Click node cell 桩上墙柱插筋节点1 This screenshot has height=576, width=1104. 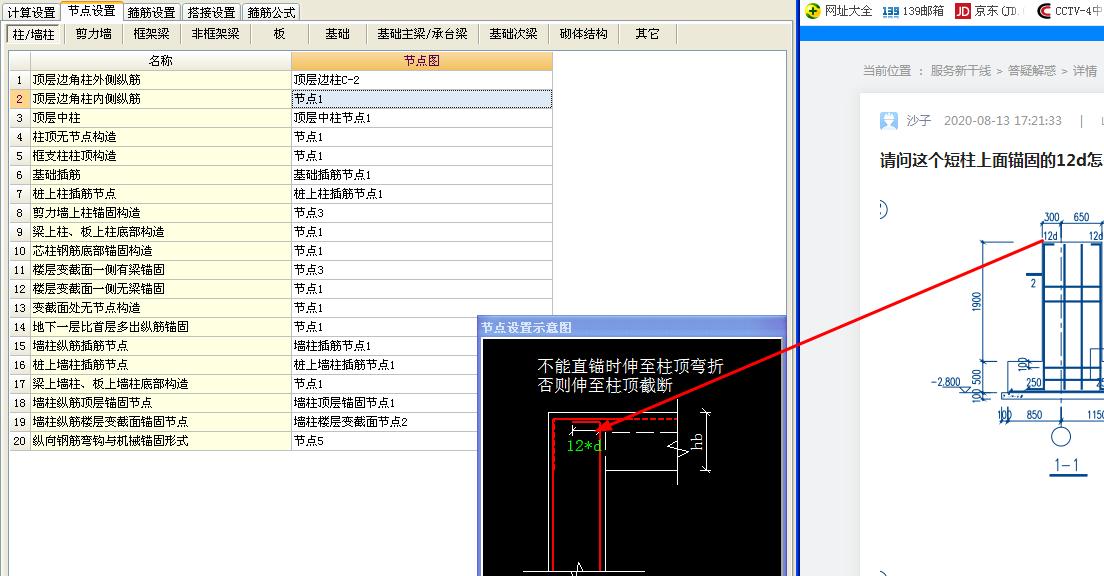click(x=384, y=365)
